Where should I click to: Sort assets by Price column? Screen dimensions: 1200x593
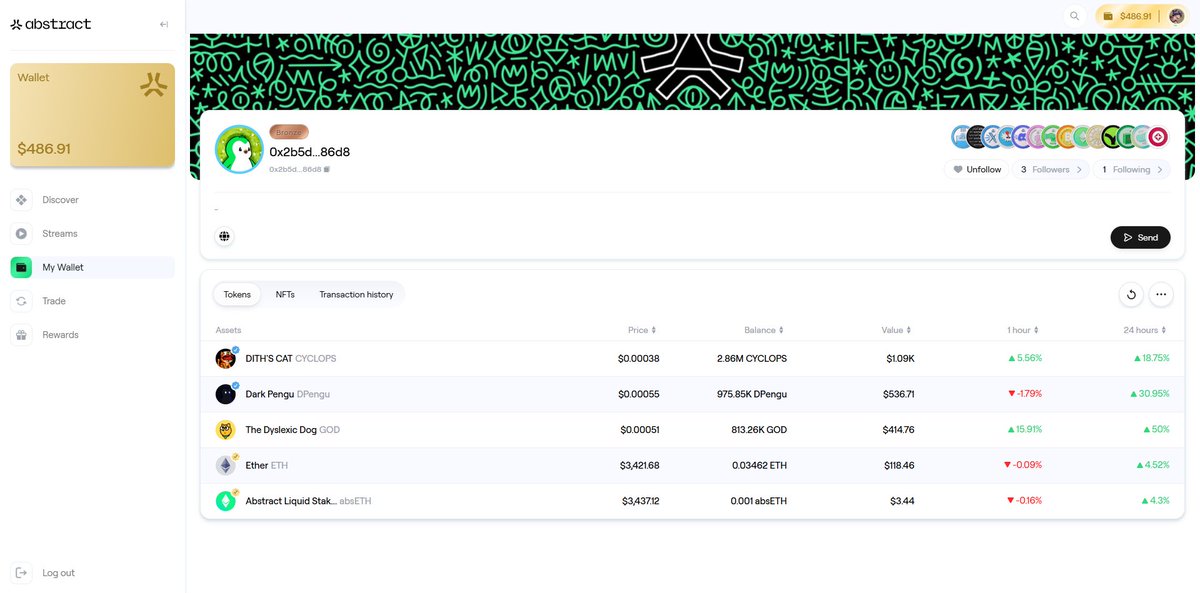click(642, 330)
